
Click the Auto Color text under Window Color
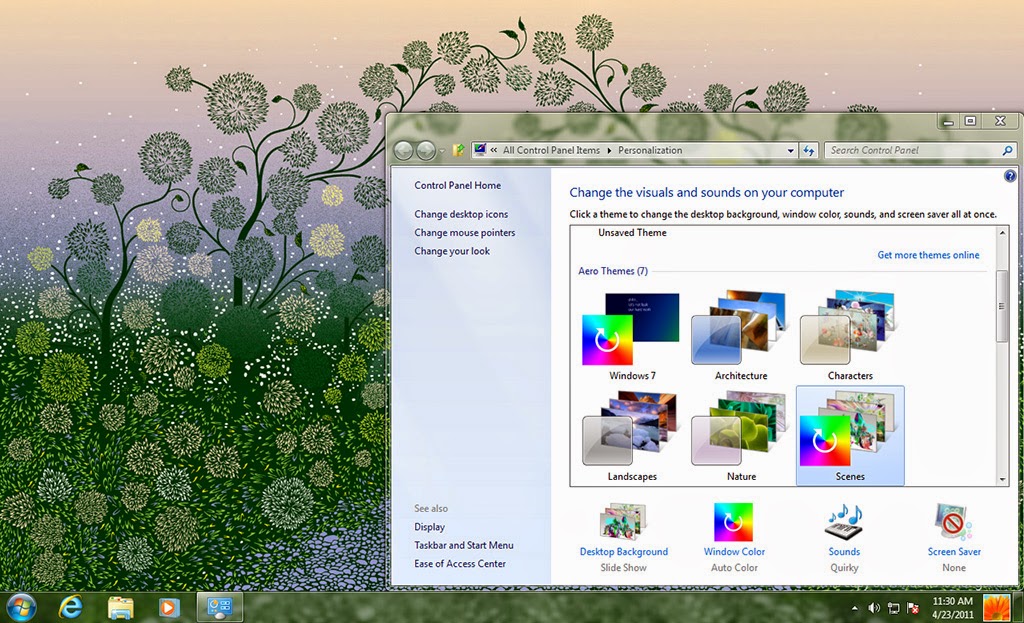[x=734, y=567]
